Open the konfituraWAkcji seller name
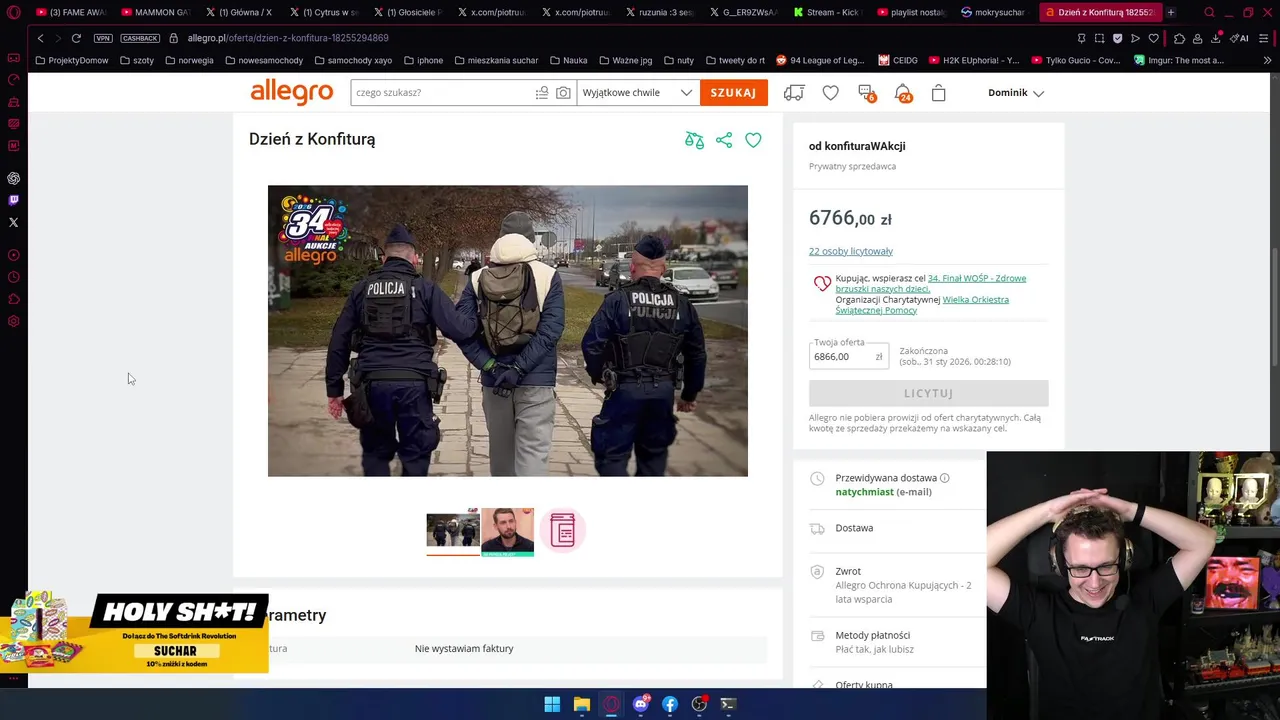Viewport: 1280px width, 720px height. click(x=864, y=146)
